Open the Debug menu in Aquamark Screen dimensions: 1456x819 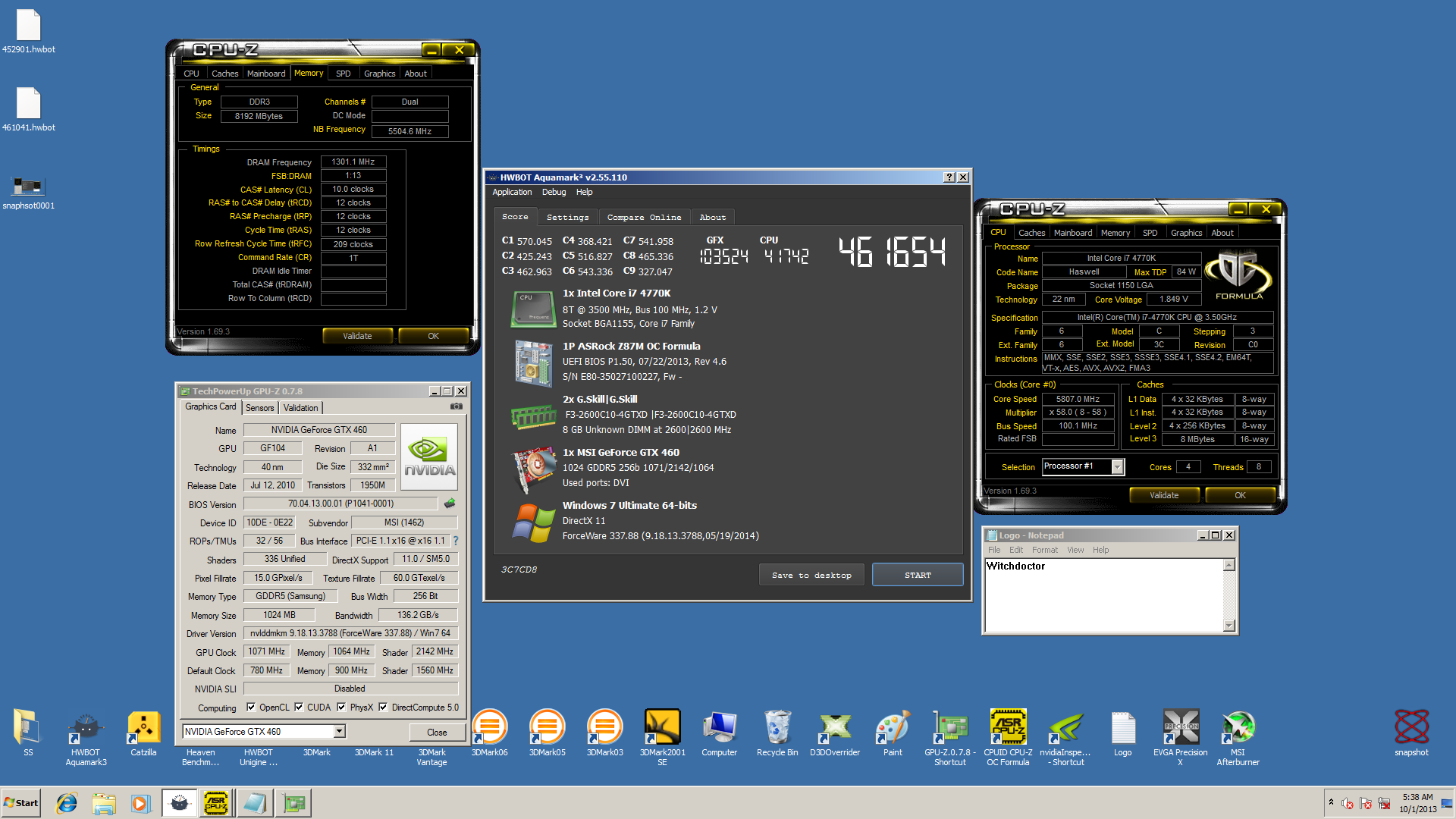coord(554,192)
